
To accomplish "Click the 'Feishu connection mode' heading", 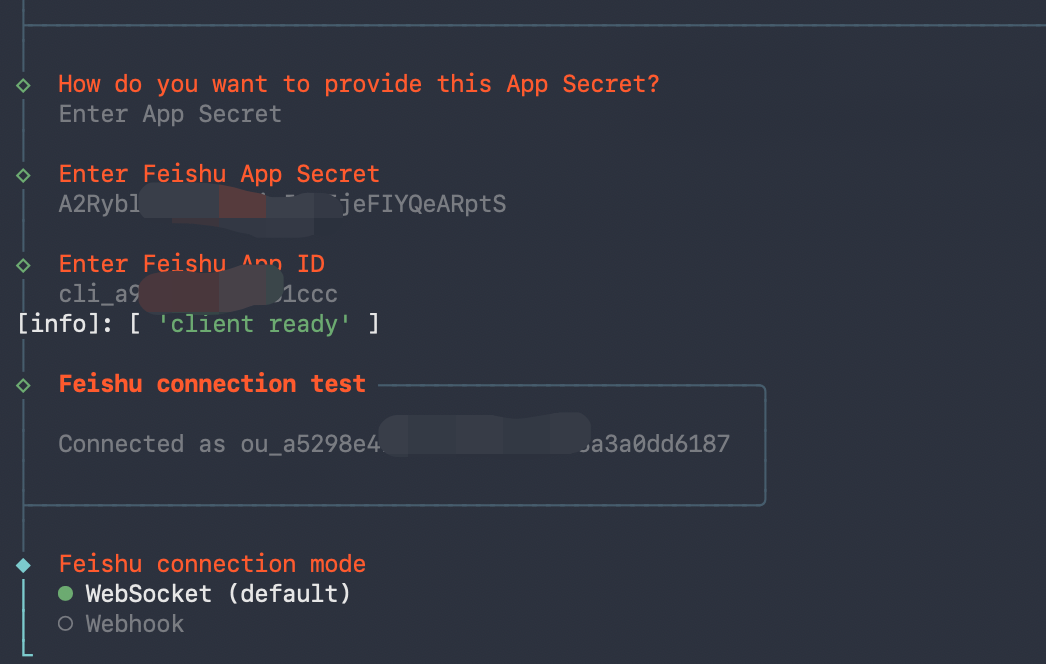I will coord(212,564).
